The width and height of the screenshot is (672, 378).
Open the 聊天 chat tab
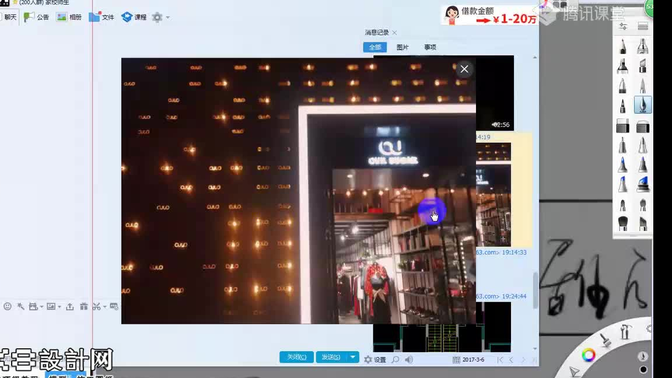[x=9, y=17]
